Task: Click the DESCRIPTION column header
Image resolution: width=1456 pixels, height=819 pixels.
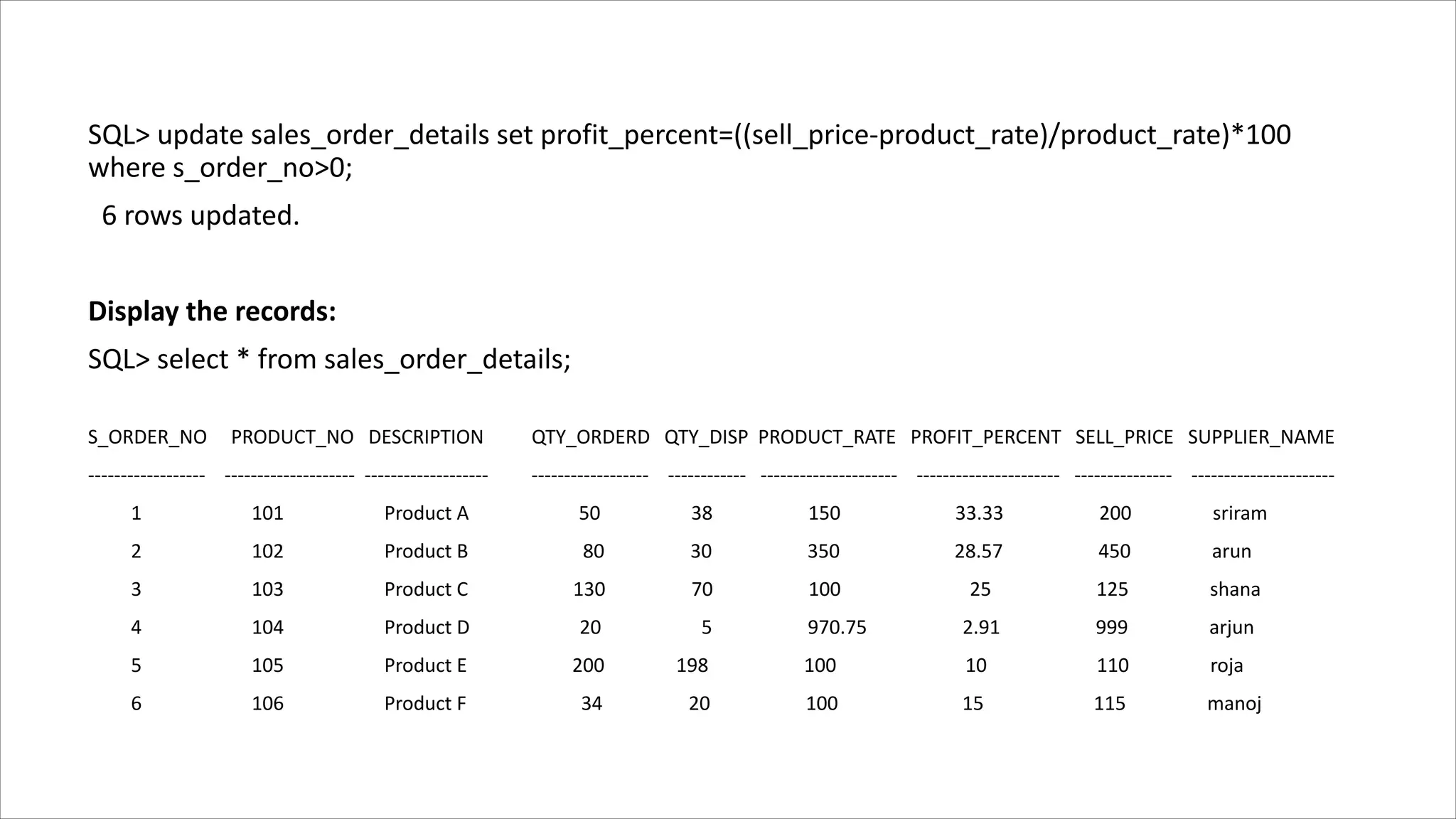Action: click(426, 437)
